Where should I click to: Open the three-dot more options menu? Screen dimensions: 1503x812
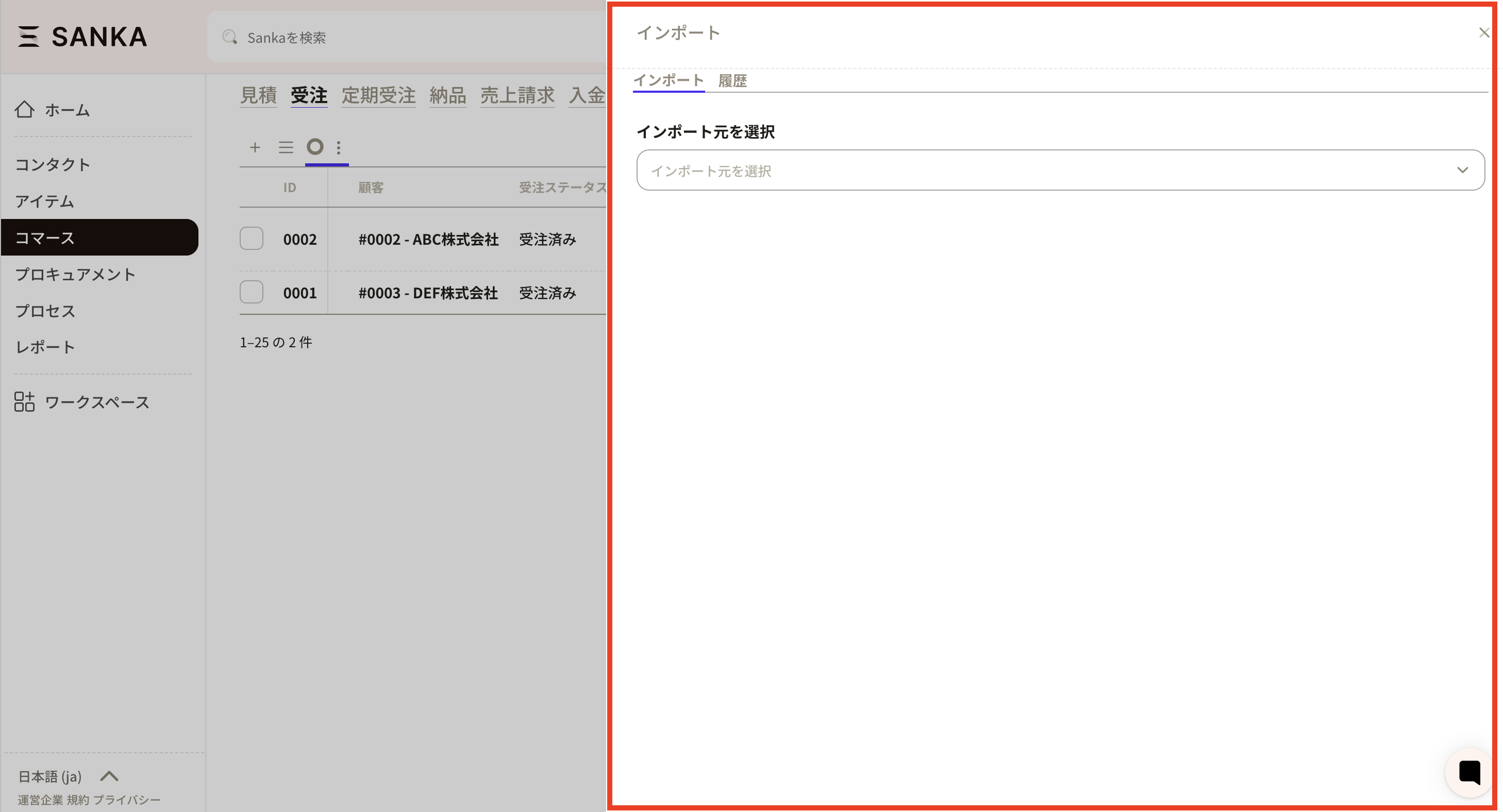[339, 147]
